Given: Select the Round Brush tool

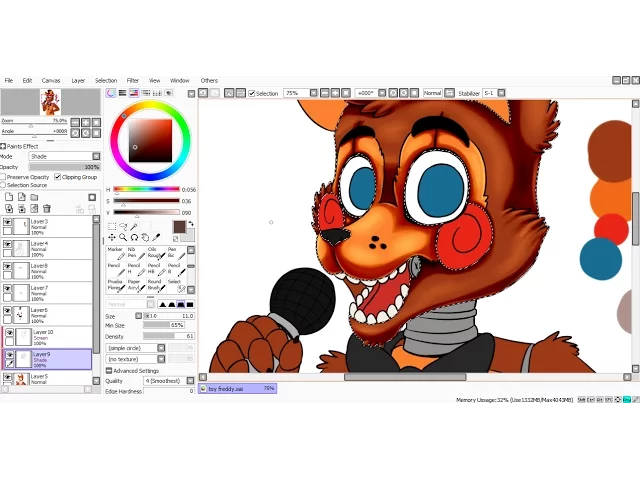Looking at the screenshot, I should click(156, 285).
